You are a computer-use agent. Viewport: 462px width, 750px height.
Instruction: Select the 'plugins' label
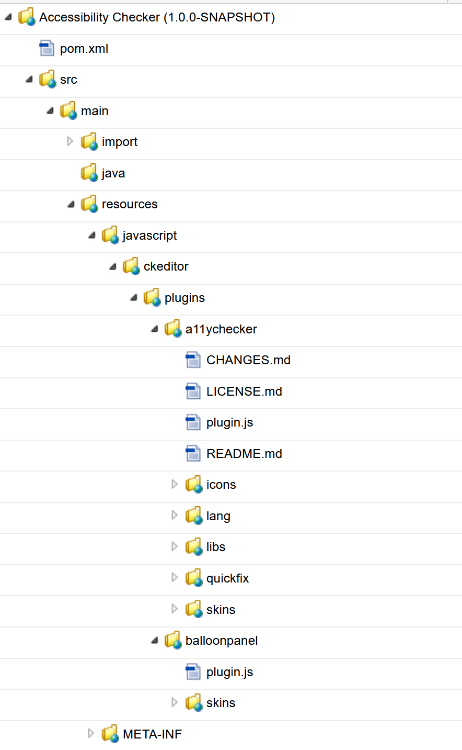pos(185,298)
